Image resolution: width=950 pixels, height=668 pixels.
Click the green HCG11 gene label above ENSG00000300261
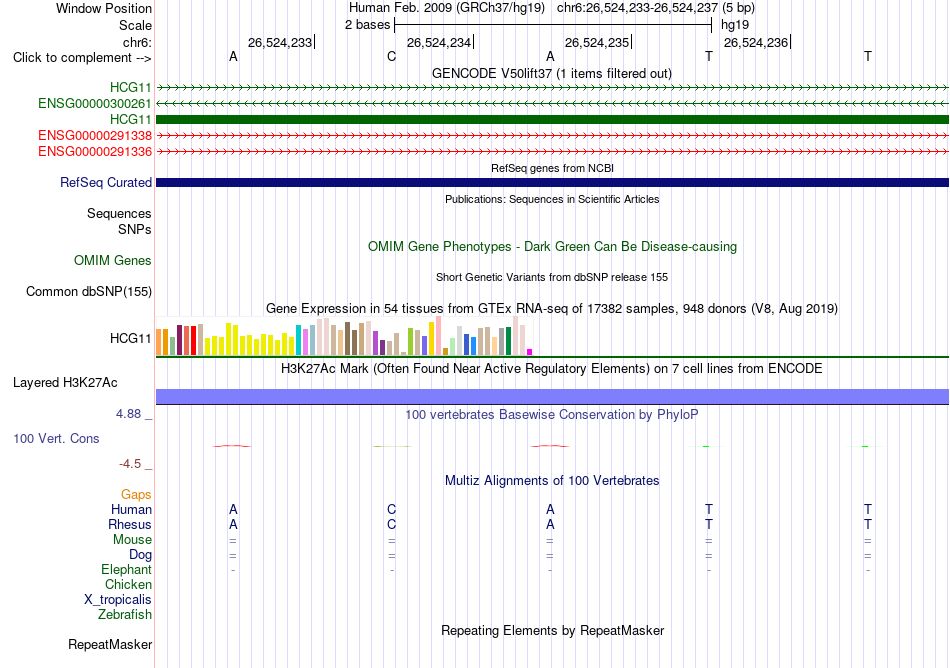130,88
